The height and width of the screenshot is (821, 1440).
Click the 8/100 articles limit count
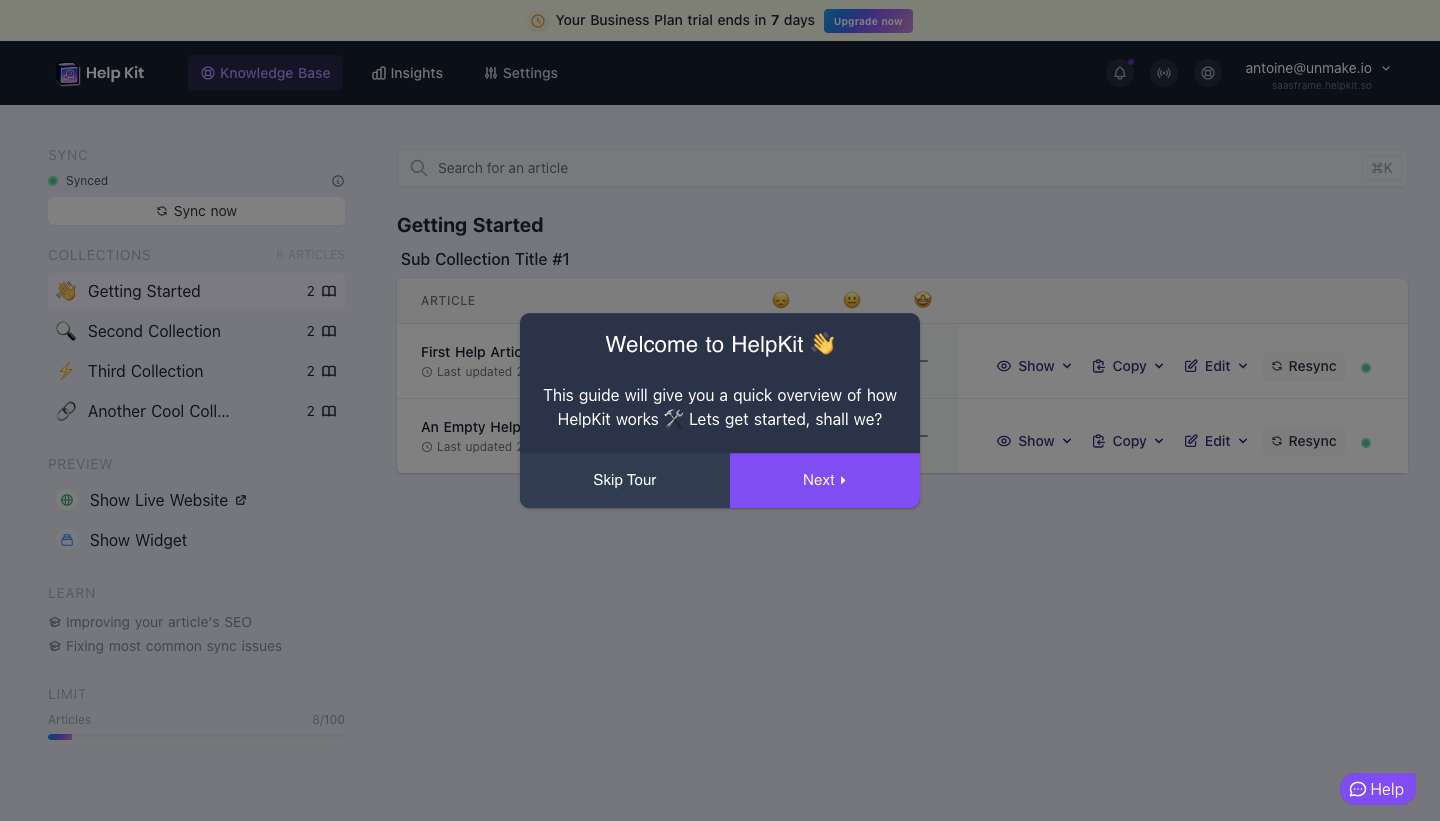(x=328, y=720)
